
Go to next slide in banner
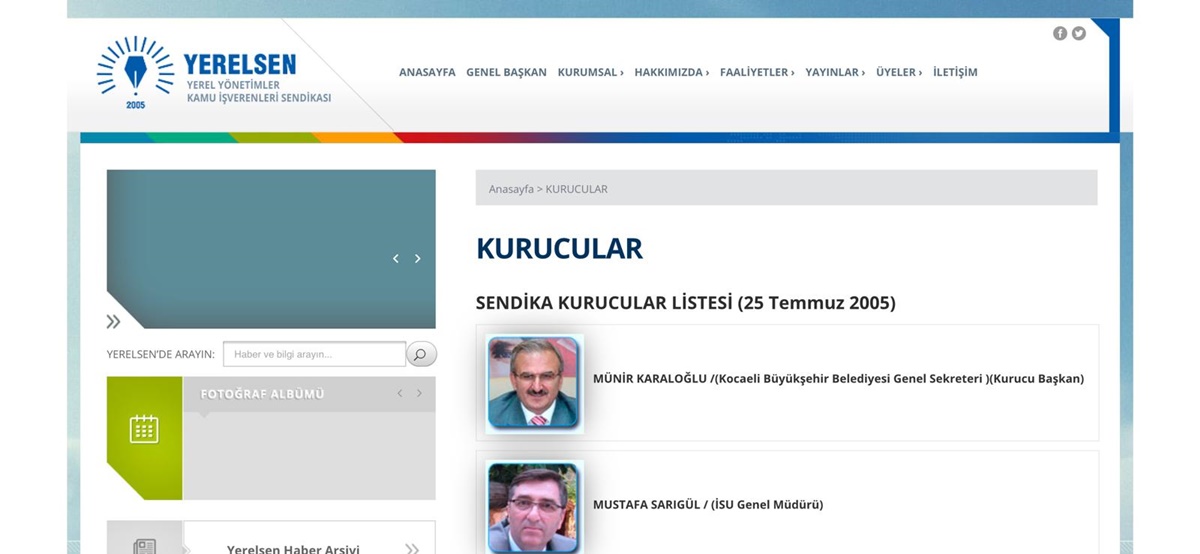[x=418, y=259]
